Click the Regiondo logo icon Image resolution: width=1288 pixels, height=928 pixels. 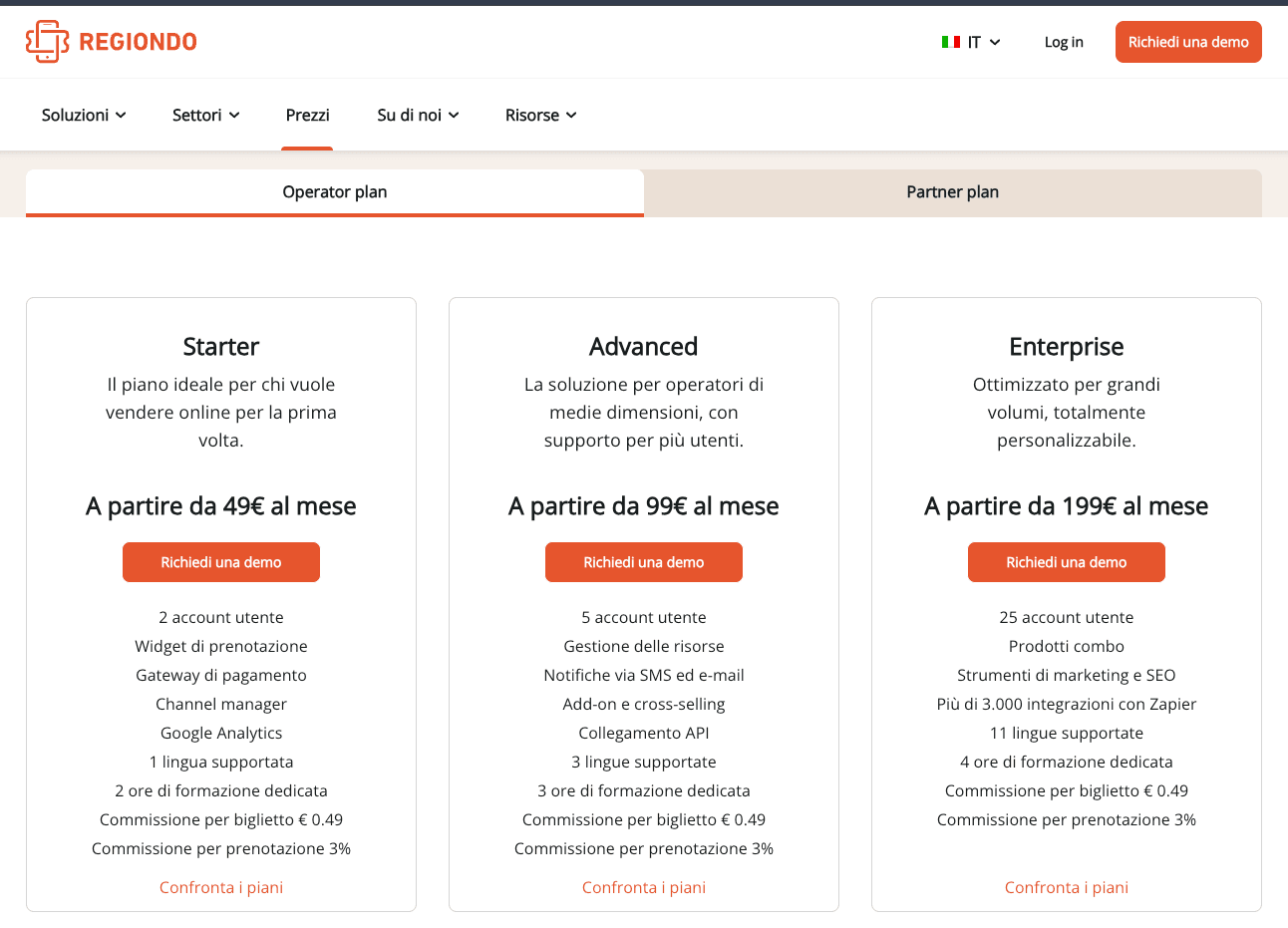pos(47,41)
